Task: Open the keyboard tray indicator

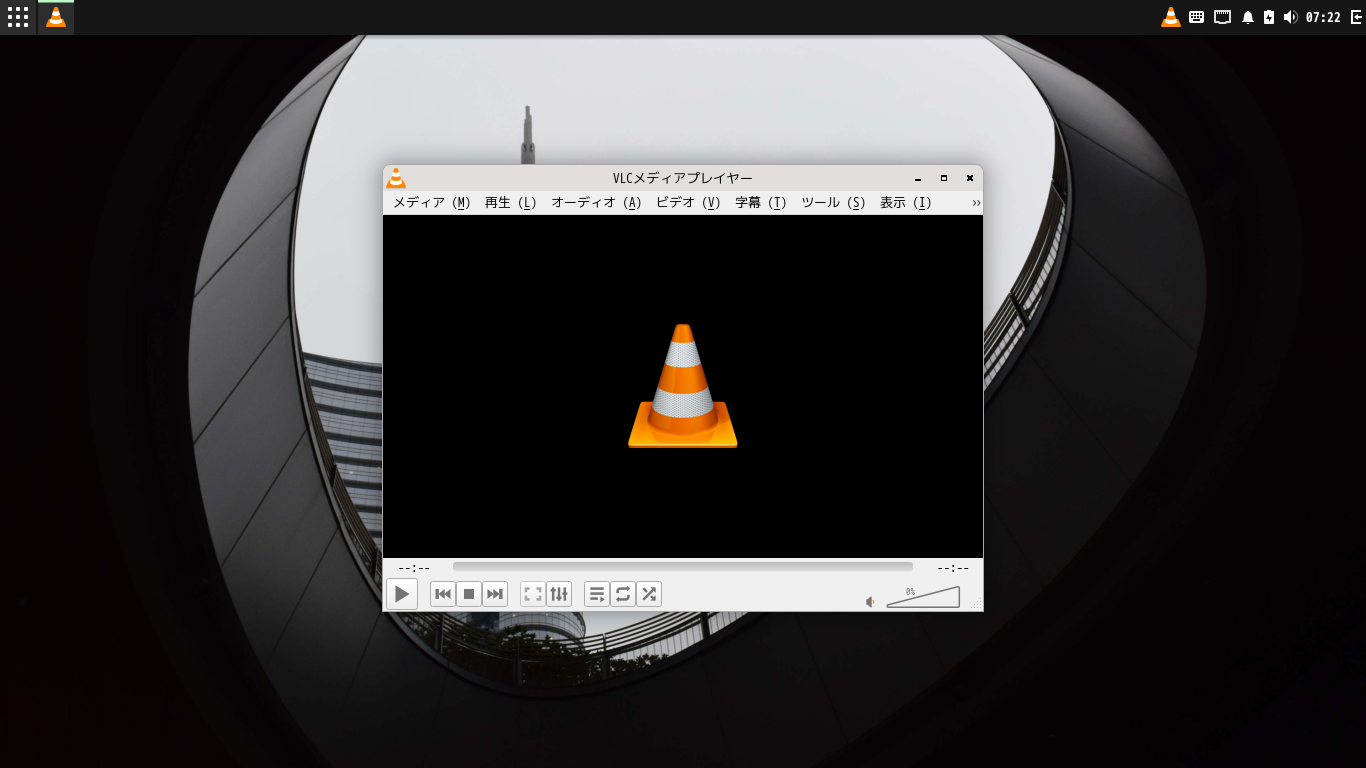Action: [x=1196, y=17]
